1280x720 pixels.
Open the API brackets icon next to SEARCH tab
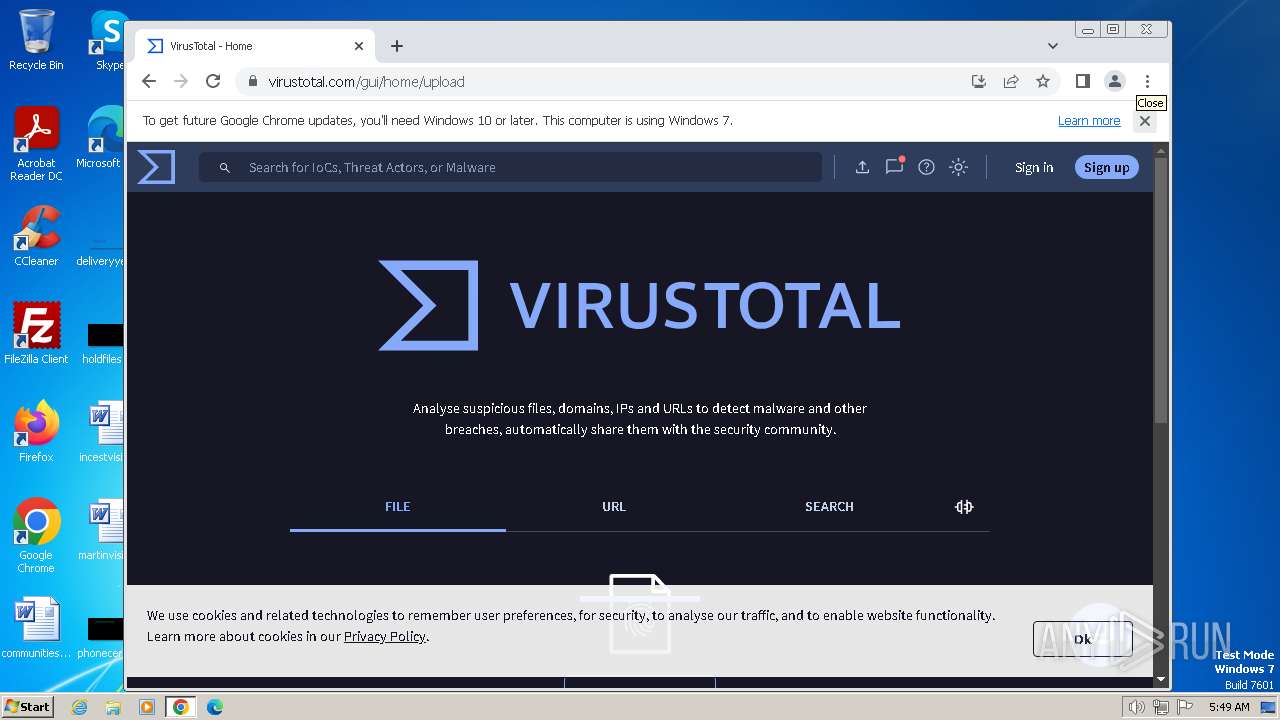(964, 507)
